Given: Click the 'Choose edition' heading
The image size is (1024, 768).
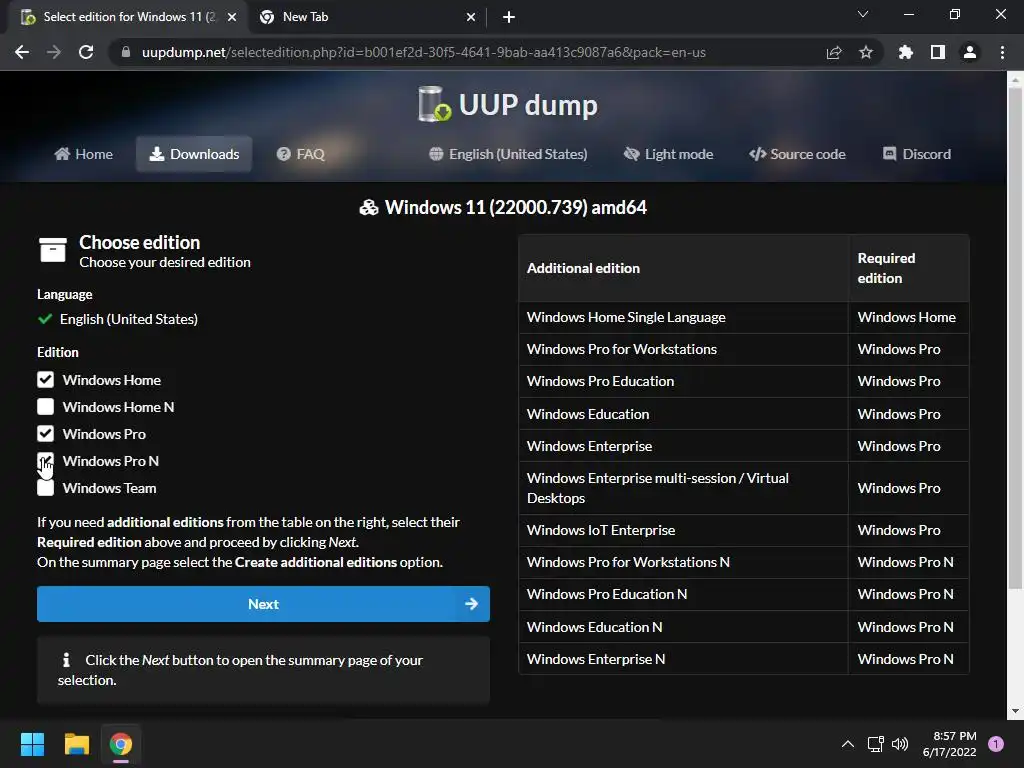Looking at the screenshot, I should point(140,242).
